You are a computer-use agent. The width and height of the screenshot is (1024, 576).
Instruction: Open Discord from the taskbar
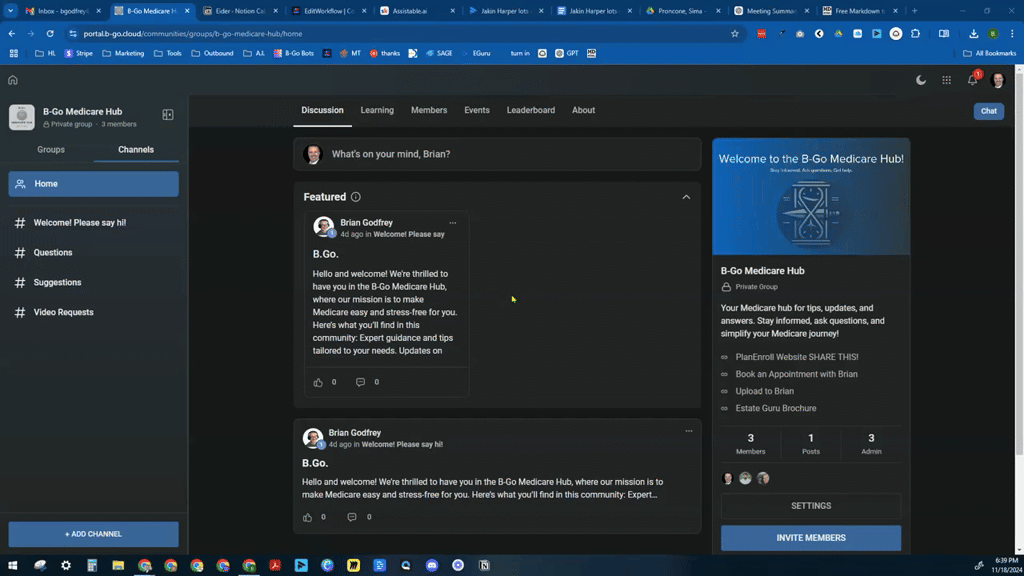(x=432, y=566)
